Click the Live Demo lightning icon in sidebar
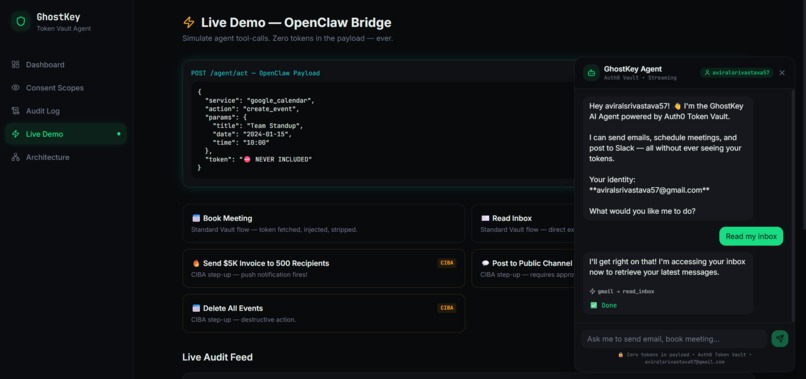Viewport: 806px width, 379px height. (x=15, y=134)
